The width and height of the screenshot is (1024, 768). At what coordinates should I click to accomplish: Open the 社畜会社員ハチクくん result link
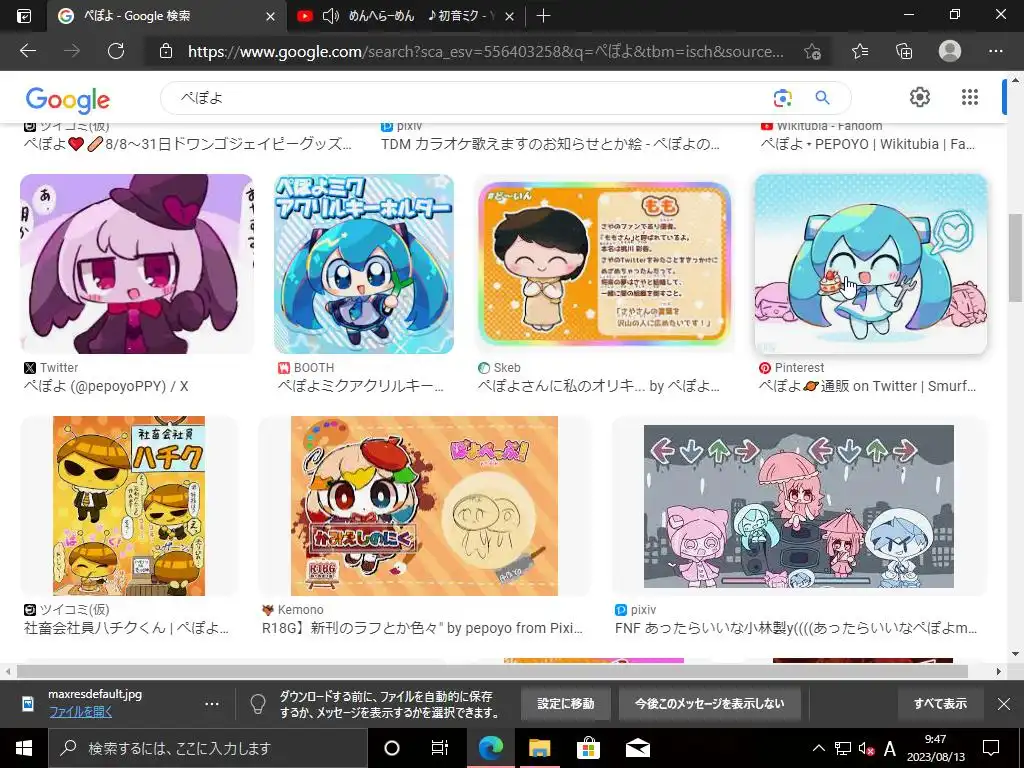(x=126, y=628)
